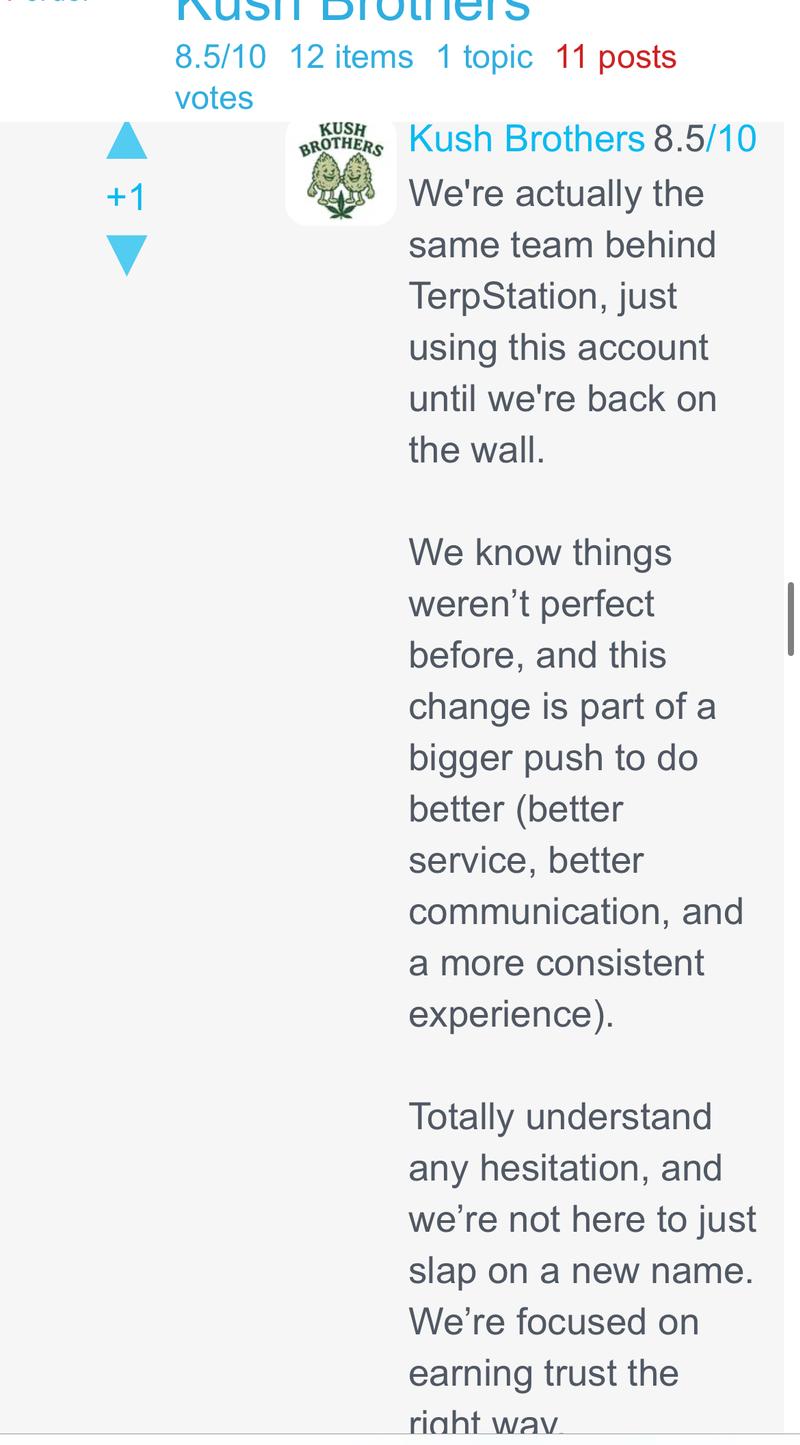Switch to the 1 topic tab
Viewport: 800px width, 1445px height.
point(484,57)
